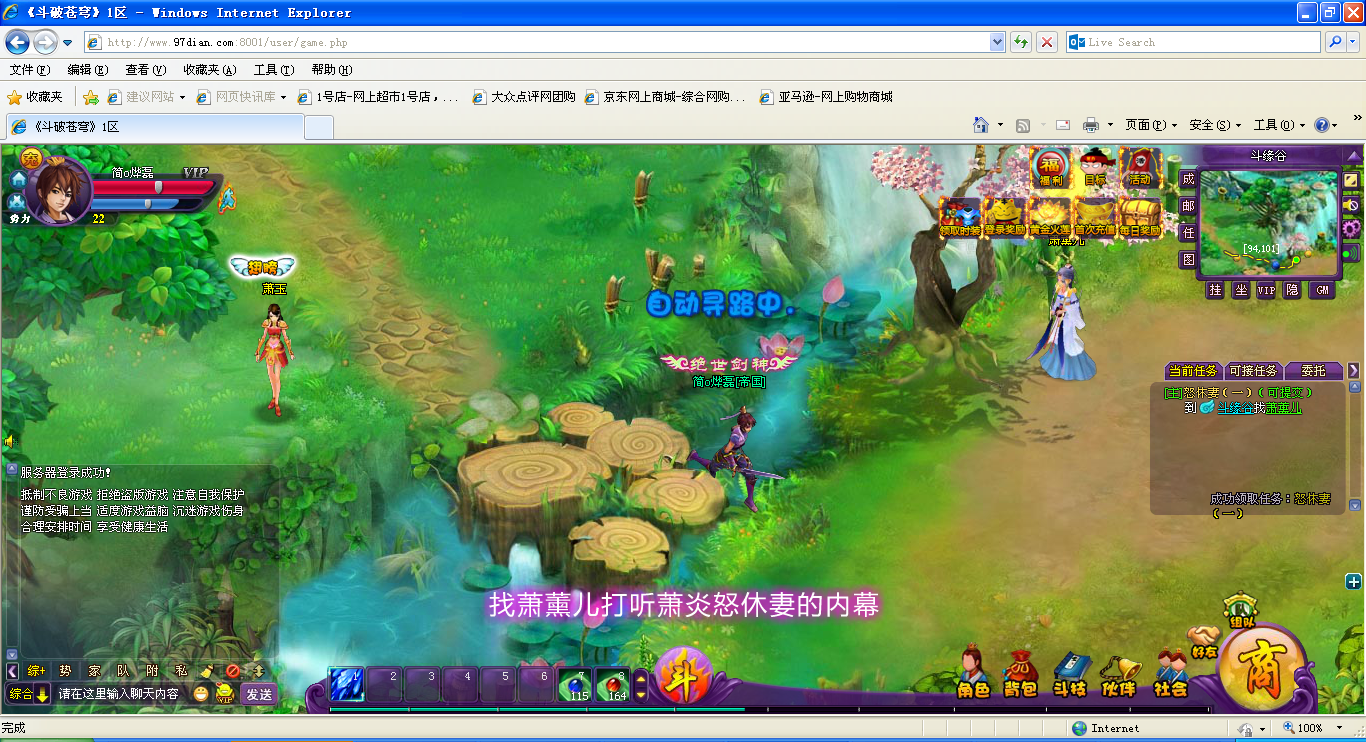This screenshot has height=742, width=1366.
Task: Open the 邮 mail button
Action: (1188, 206)
